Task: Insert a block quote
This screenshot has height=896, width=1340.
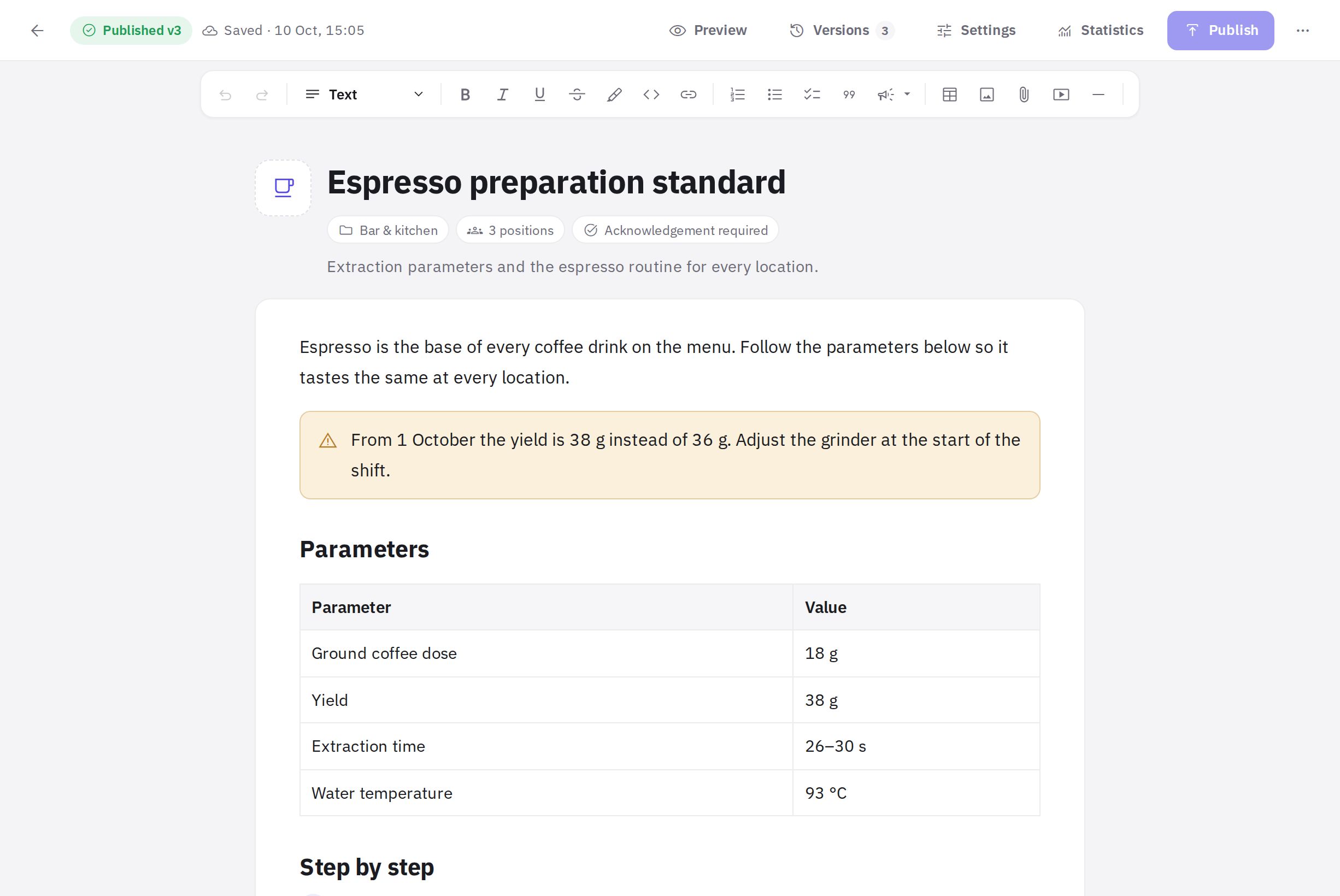Action: pyautogui.click(x=849, y=95)
